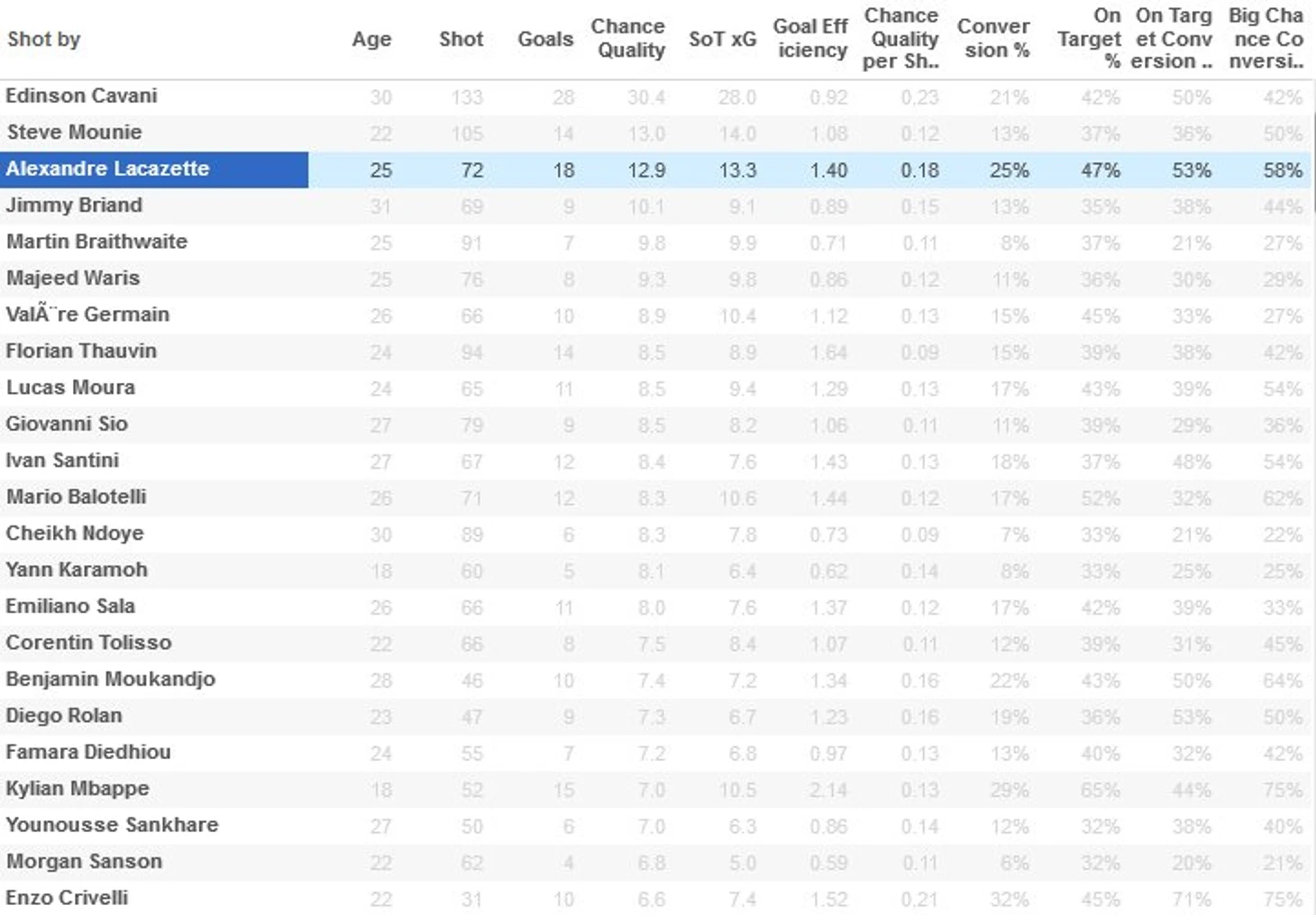Click the Lucas Moura player name
This screenshot has width=1316, height=915.
70,388
